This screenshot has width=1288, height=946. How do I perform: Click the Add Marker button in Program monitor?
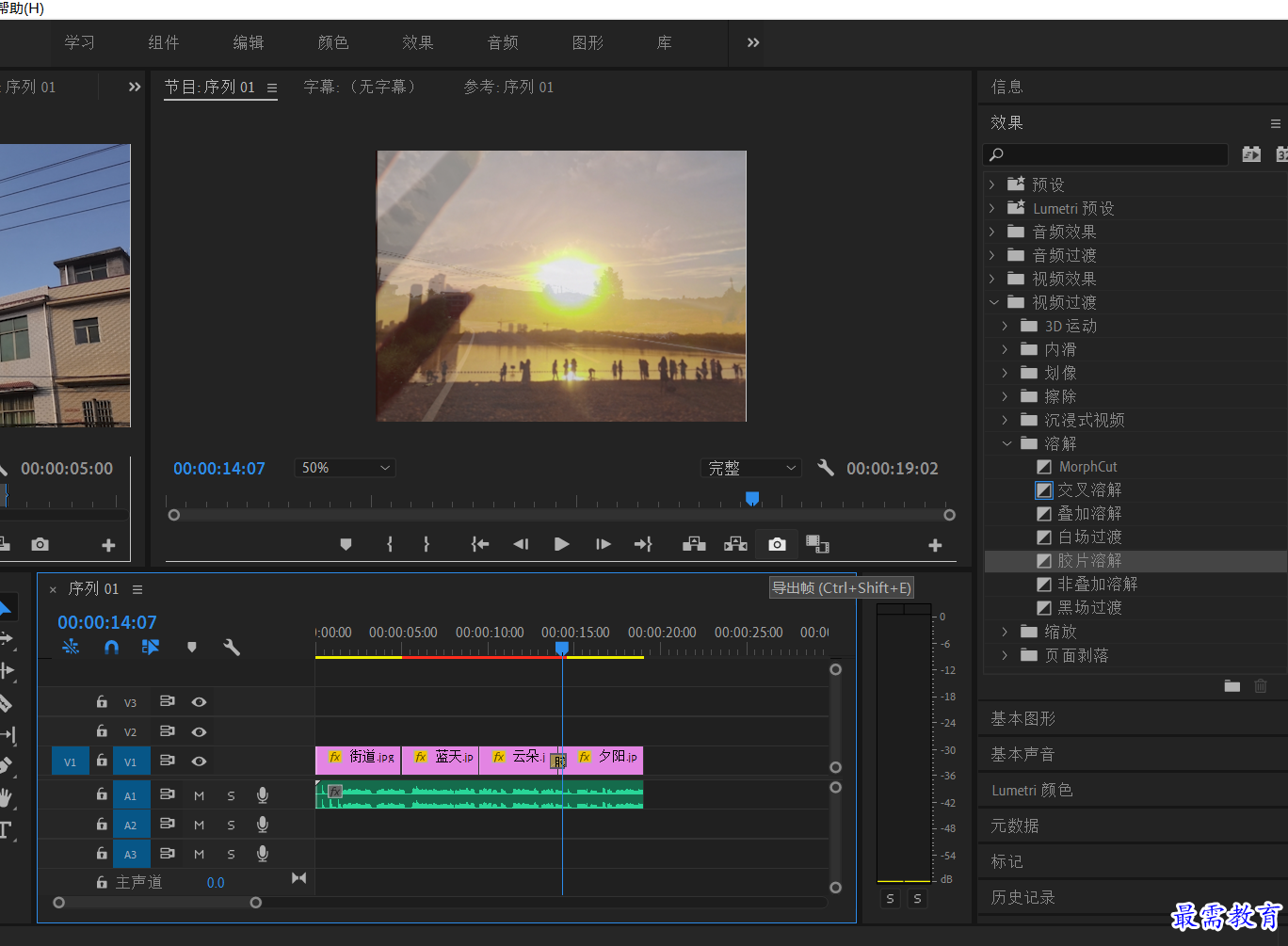pos(346,544)
